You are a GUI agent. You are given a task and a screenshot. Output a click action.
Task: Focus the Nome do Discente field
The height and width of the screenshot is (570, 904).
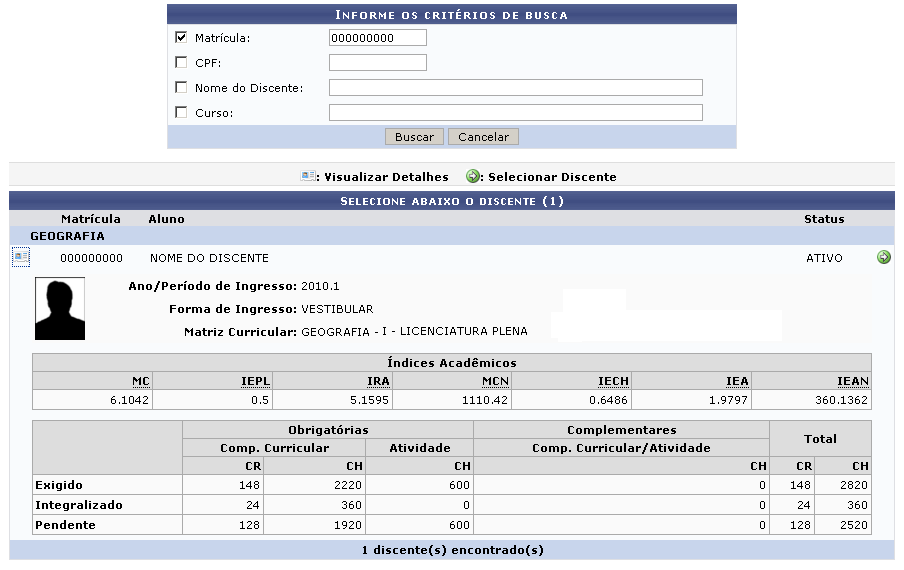515,87
